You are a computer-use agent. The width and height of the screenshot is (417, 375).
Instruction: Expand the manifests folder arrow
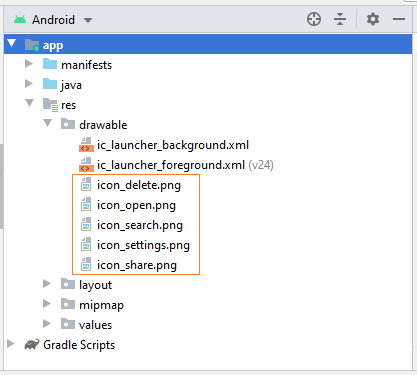point(29,63)
